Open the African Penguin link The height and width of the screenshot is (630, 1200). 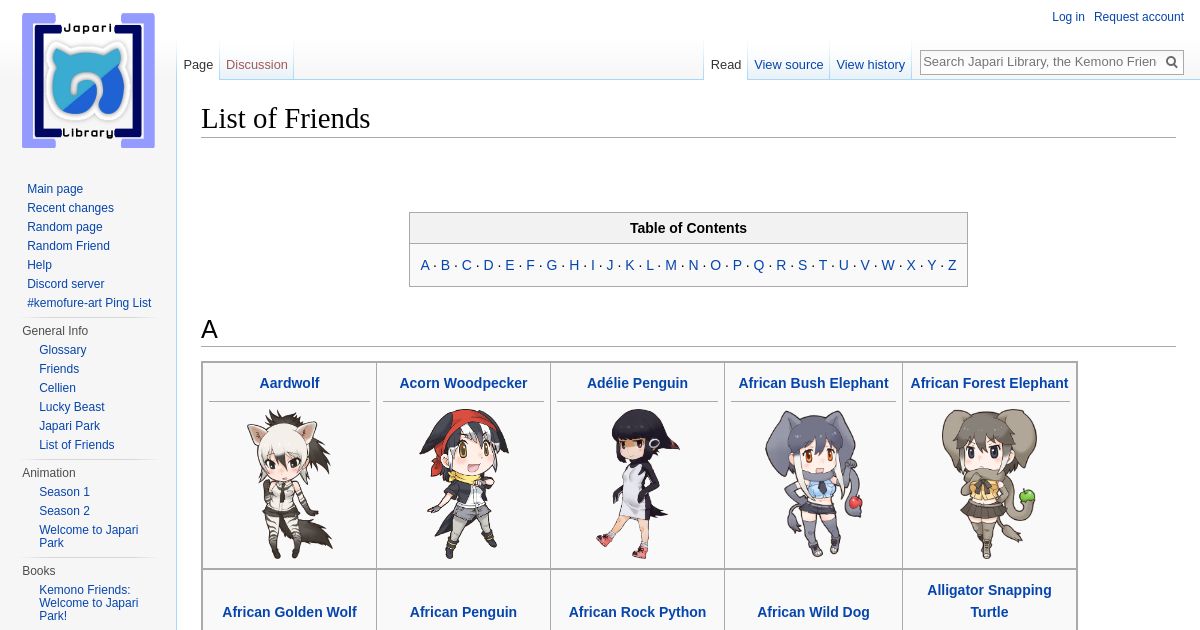(x=463, y=612)
